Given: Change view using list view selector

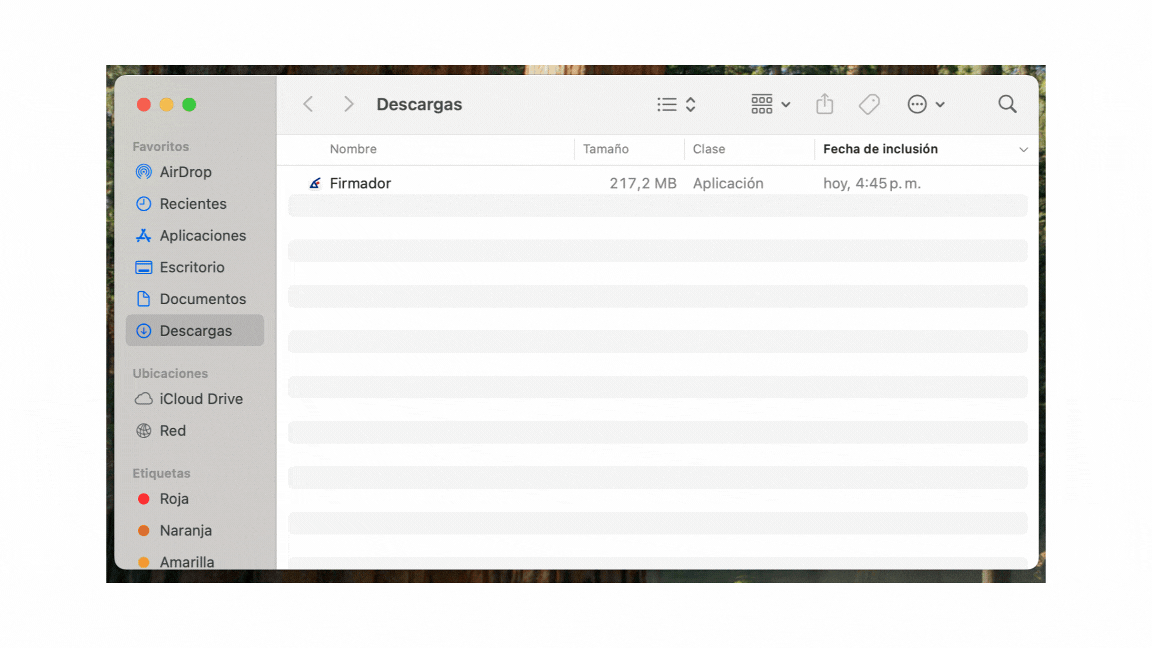Looking at the screenshot, I should click(x=676, y=104).
